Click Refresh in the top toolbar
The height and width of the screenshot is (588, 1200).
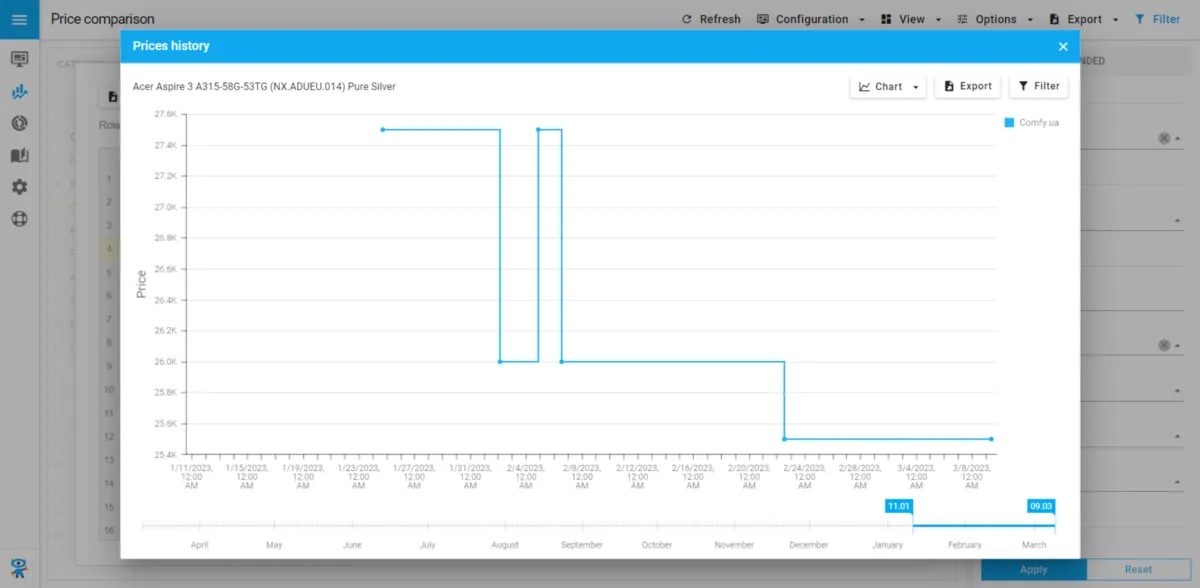point(711,19)
